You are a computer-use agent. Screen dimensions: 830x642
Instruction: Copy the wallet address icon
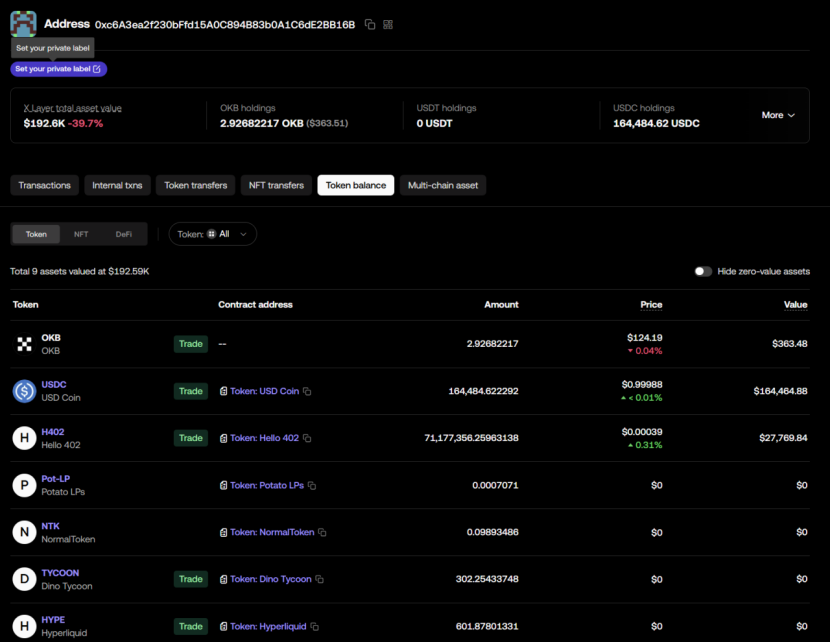(x=370, y=24)
